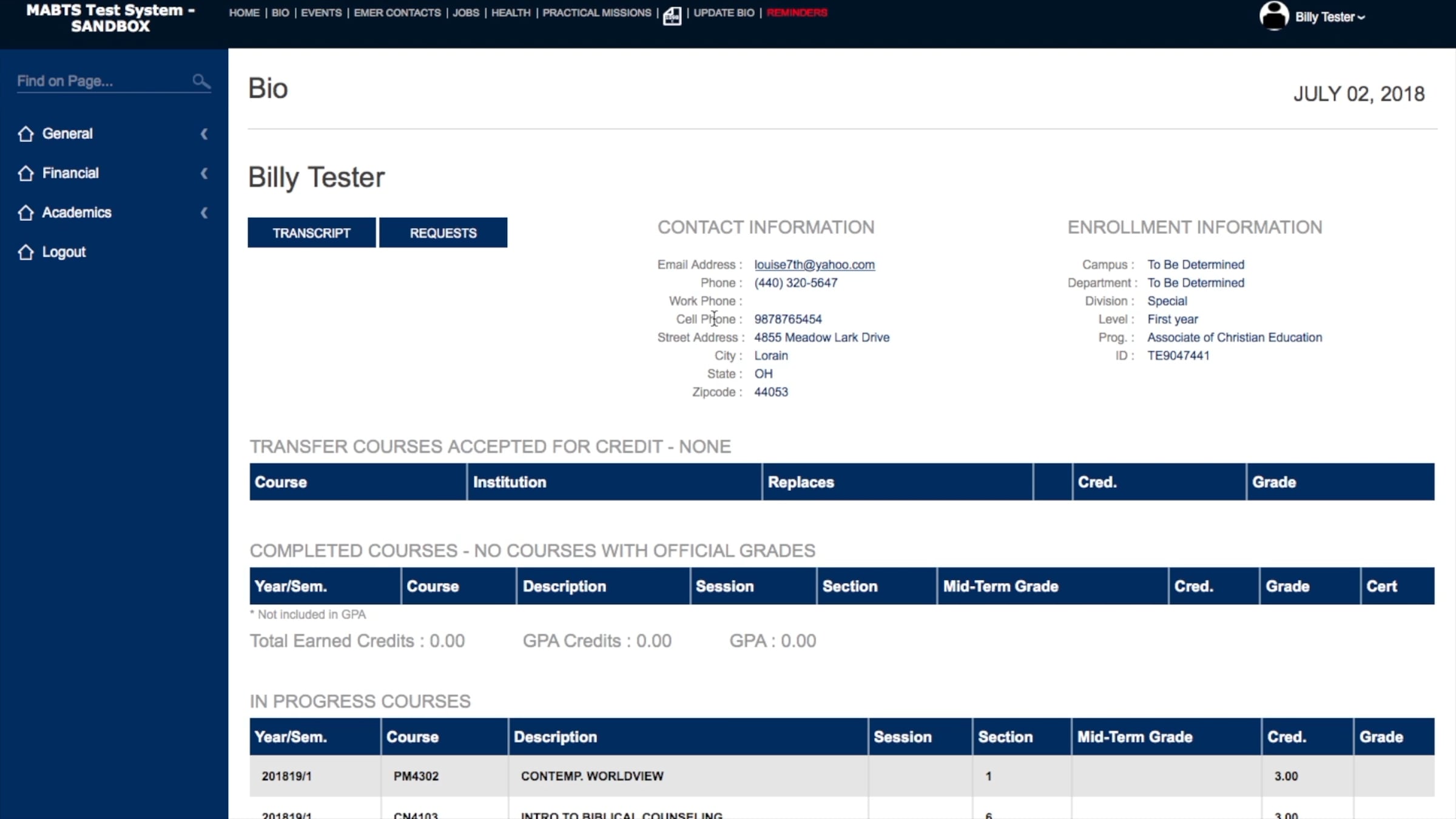1456x819 pixels.
Task: Select the PM4302 Contemp. Worldview course row
Action: [591, 776]
